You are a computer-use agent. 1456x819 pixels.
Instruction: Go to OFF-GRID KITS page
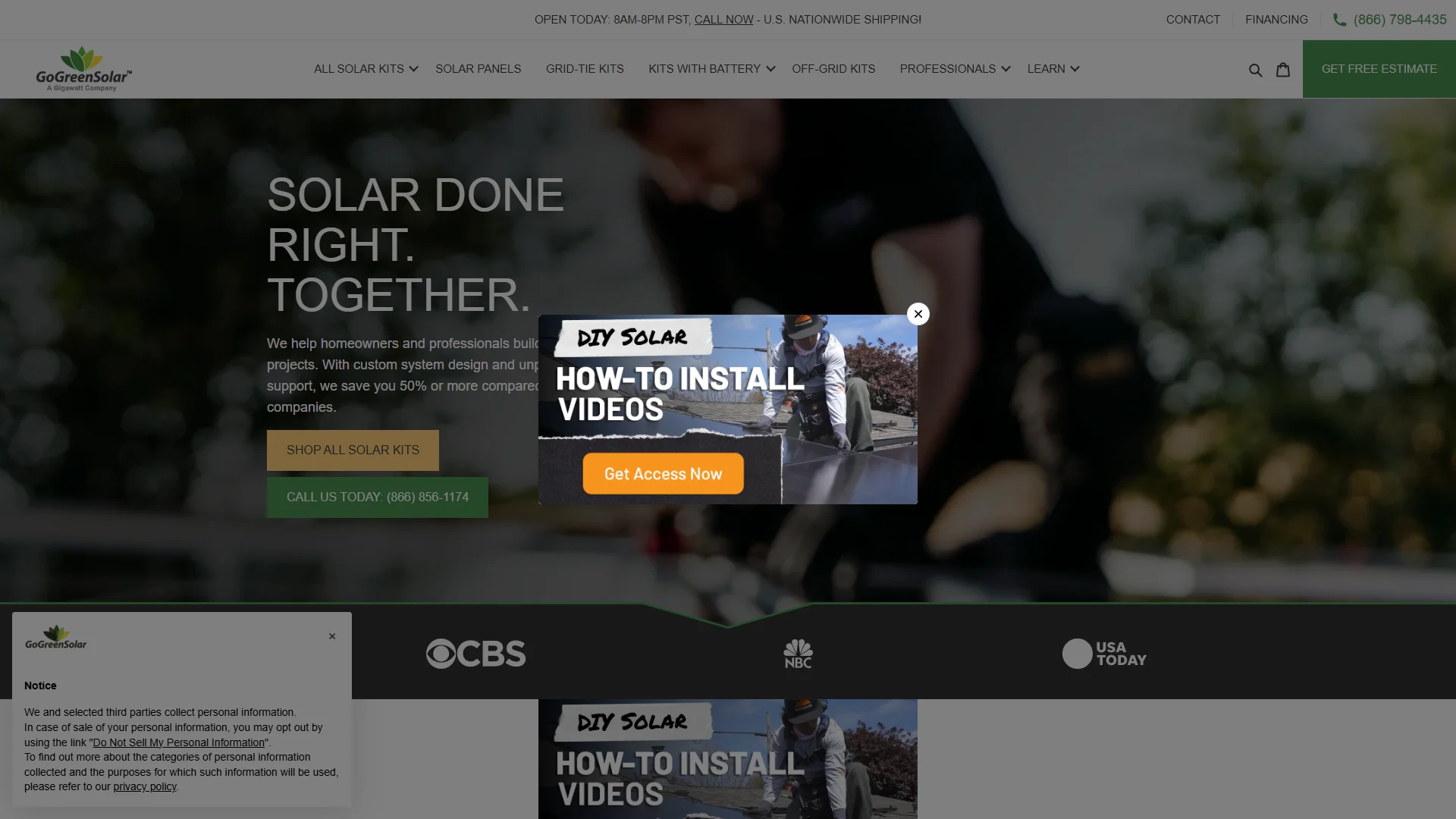(x=833, y=69)
